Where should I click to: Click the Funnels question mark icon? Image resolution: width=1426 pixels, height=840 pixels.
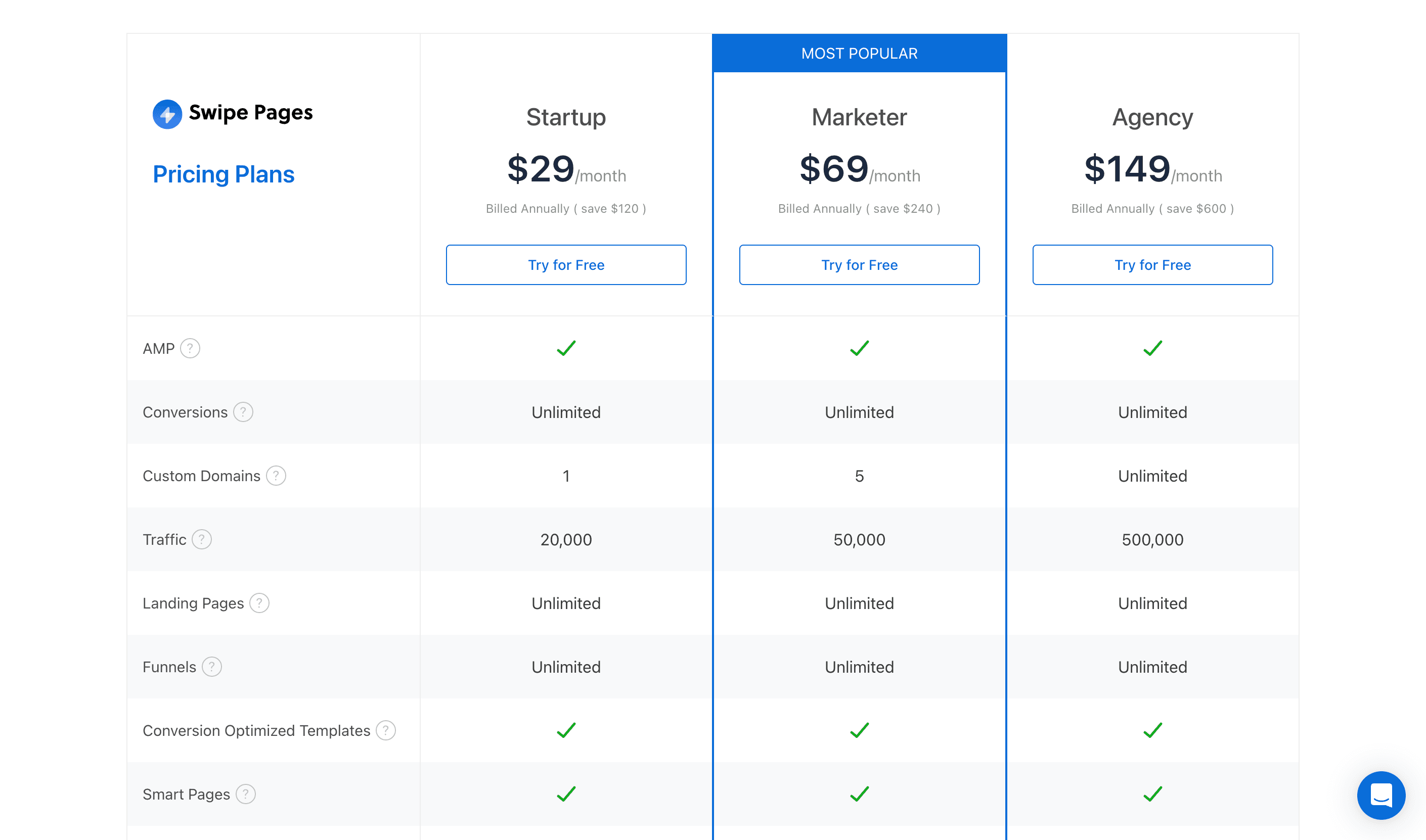click(x=212, y=667)
